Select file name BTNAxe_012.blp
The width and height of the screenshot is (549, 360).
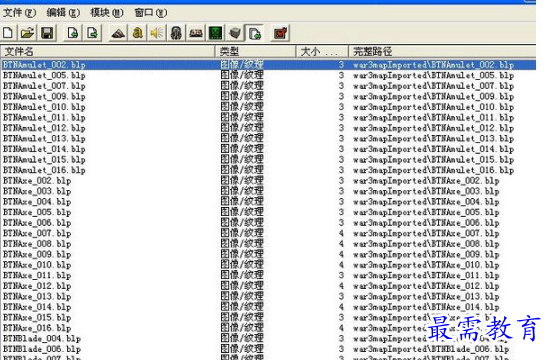coord(37,286)
